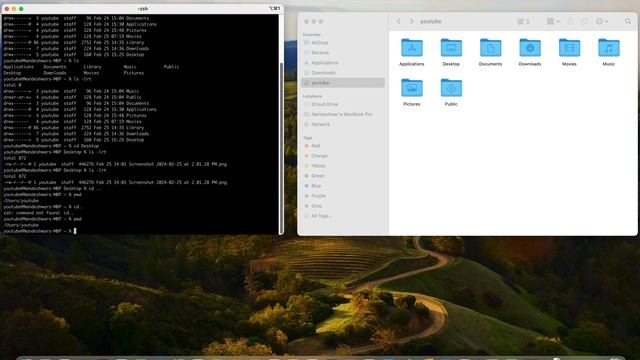Screen dimensions: 640x360
Task: Click the Terminal cursor at the last prompt
Action: (x=75, y=231)
